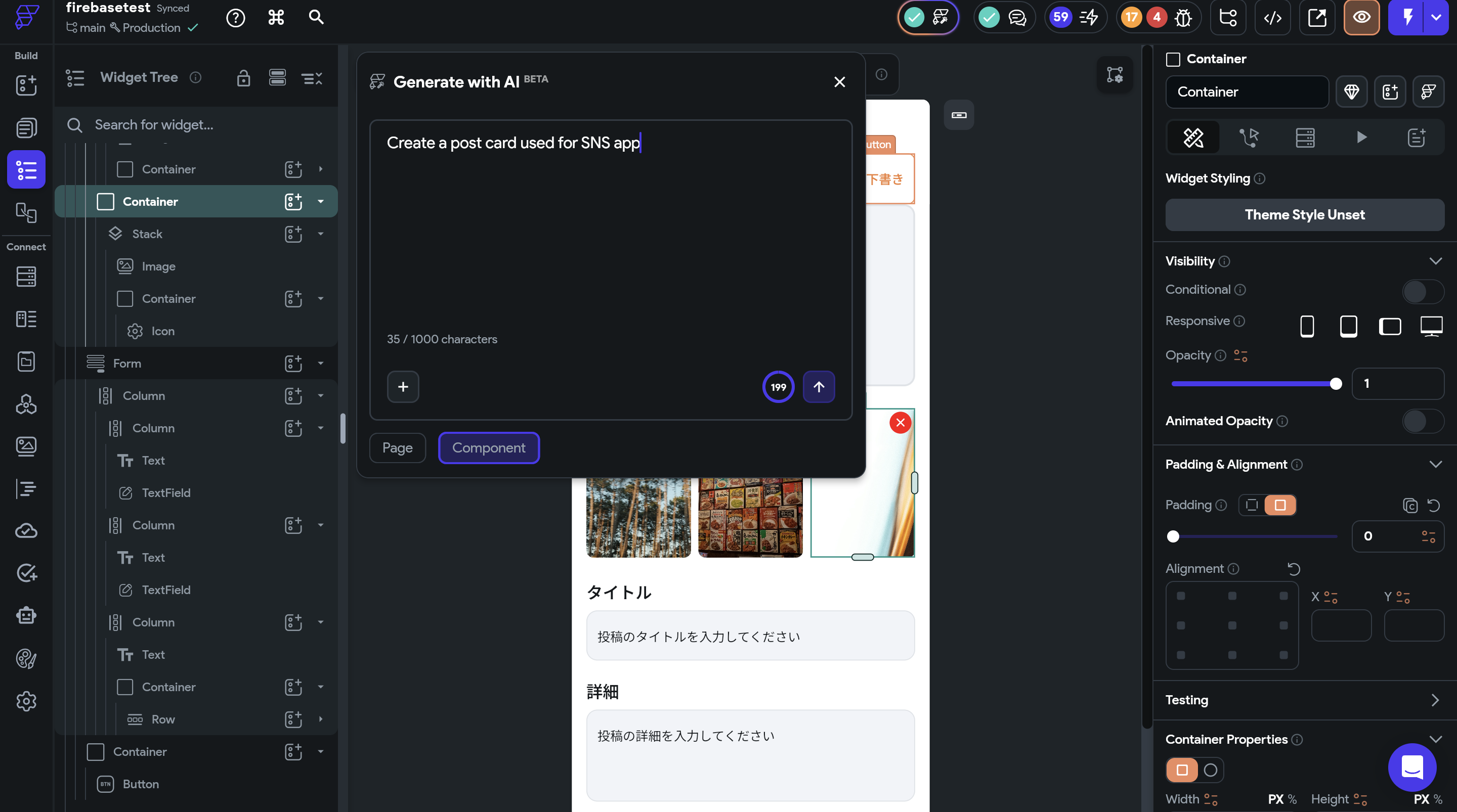Submit the AI prompt with arrow button
The height and width of the screenshot is (812, 1457).
[x=819, y=387]
